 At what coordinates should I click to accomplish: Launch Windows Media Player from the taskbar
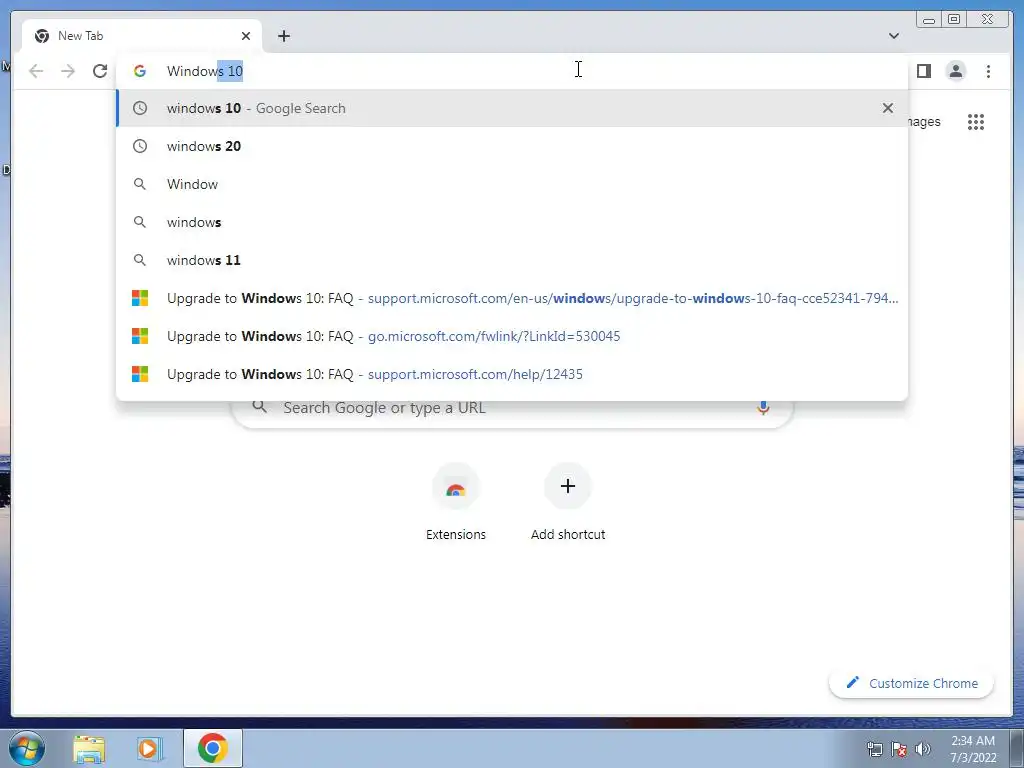coord(149,748)
